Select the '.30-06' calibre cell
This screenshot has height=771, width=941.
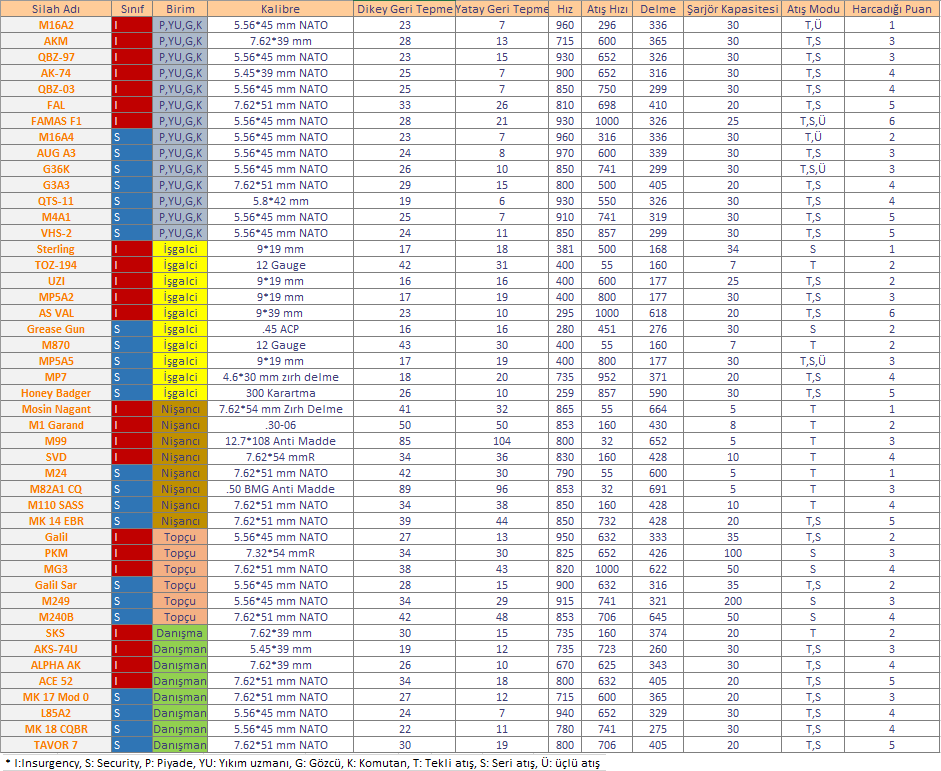coord(280,425)
